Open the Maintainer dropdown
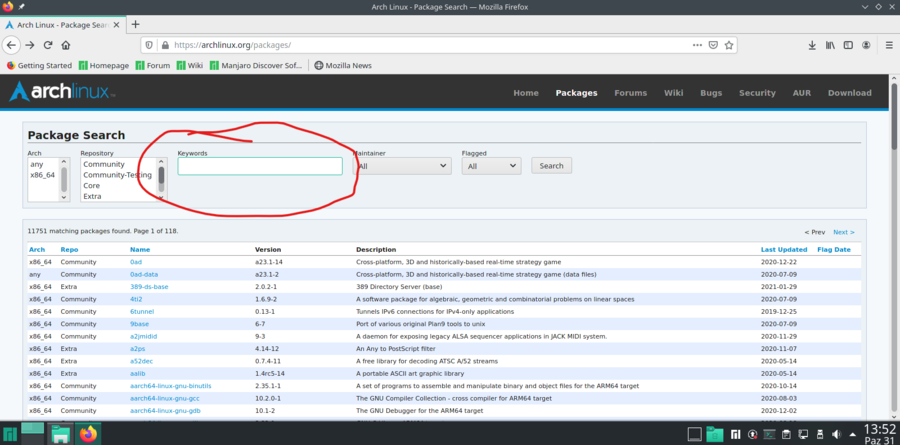900x445 pixels. pos(402,166)
